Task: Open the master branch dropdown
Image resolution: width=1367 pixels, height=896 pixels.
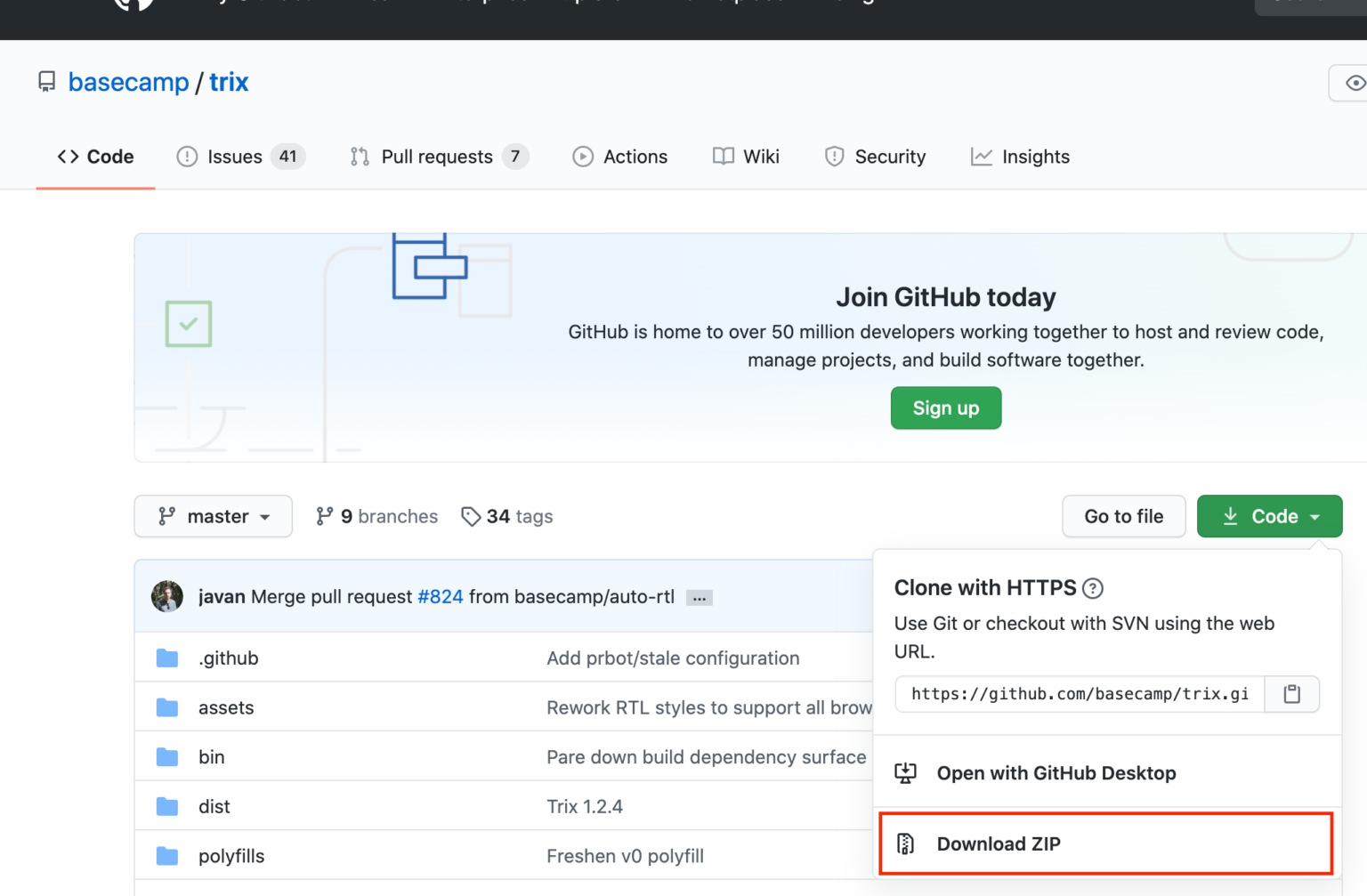Action: pos(214,517)
